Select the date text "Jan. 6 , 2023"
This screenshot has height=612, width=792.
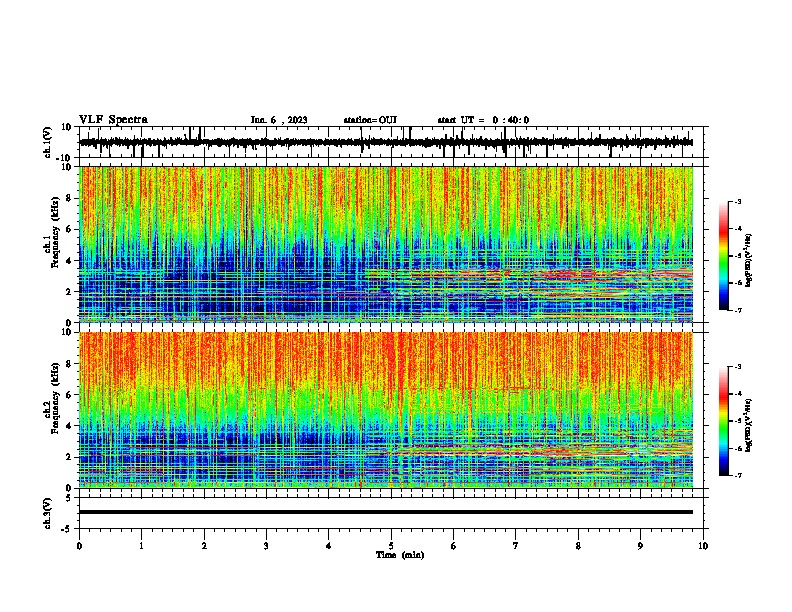(279, 120)
